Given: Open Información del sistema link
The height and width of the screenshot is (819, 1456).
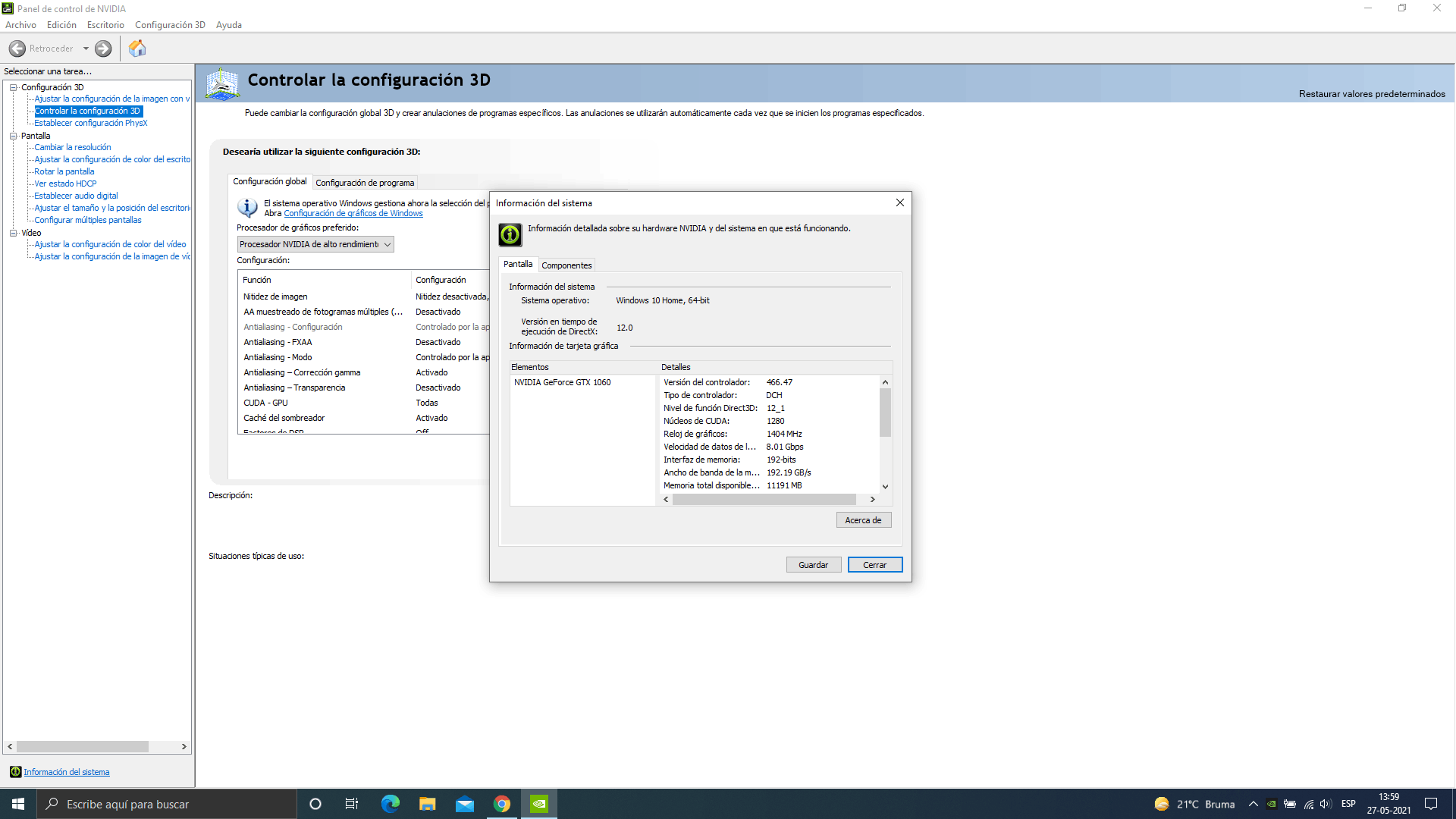Looking at the screenshot, I should 67,772.
